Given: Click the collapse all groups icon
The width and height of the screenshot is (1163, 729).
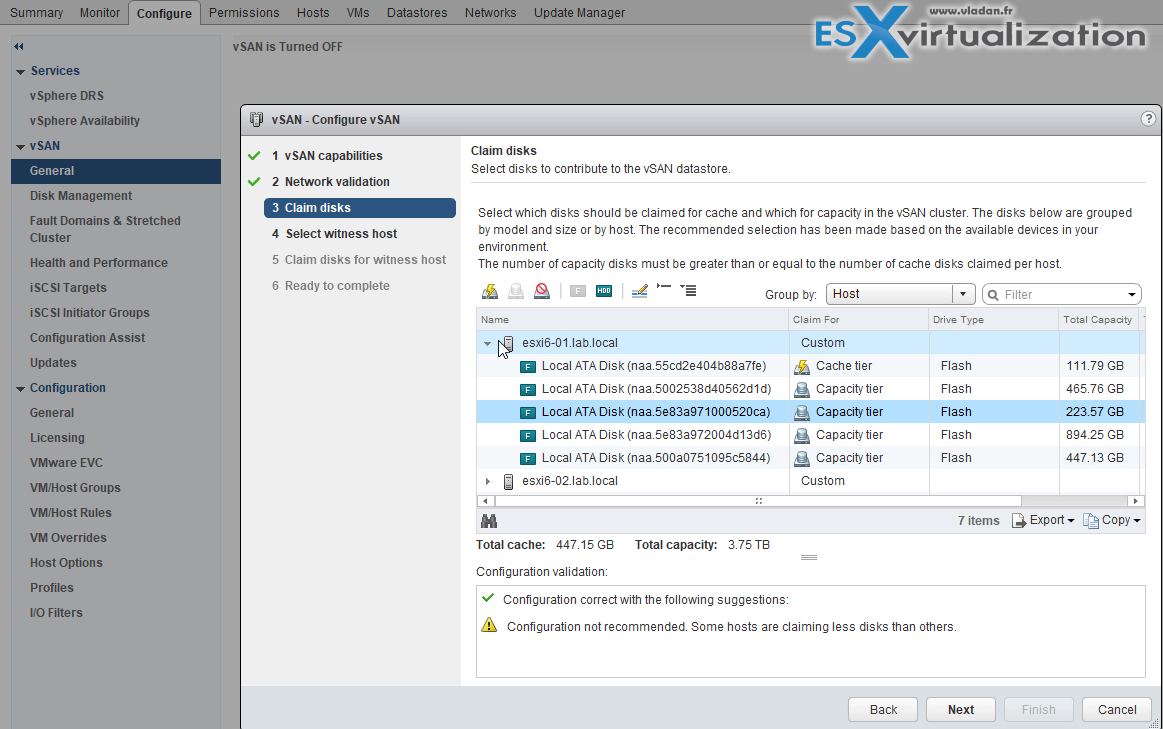Looking at the screenshot, I should 664,287.
